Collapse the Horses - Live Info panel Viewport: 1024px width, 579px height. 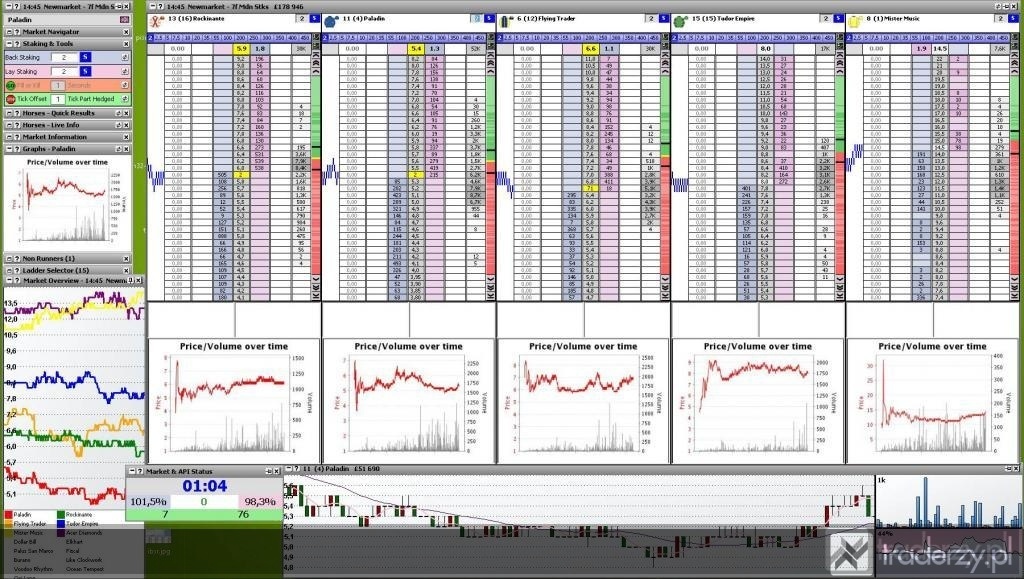[x=9, y=125]
